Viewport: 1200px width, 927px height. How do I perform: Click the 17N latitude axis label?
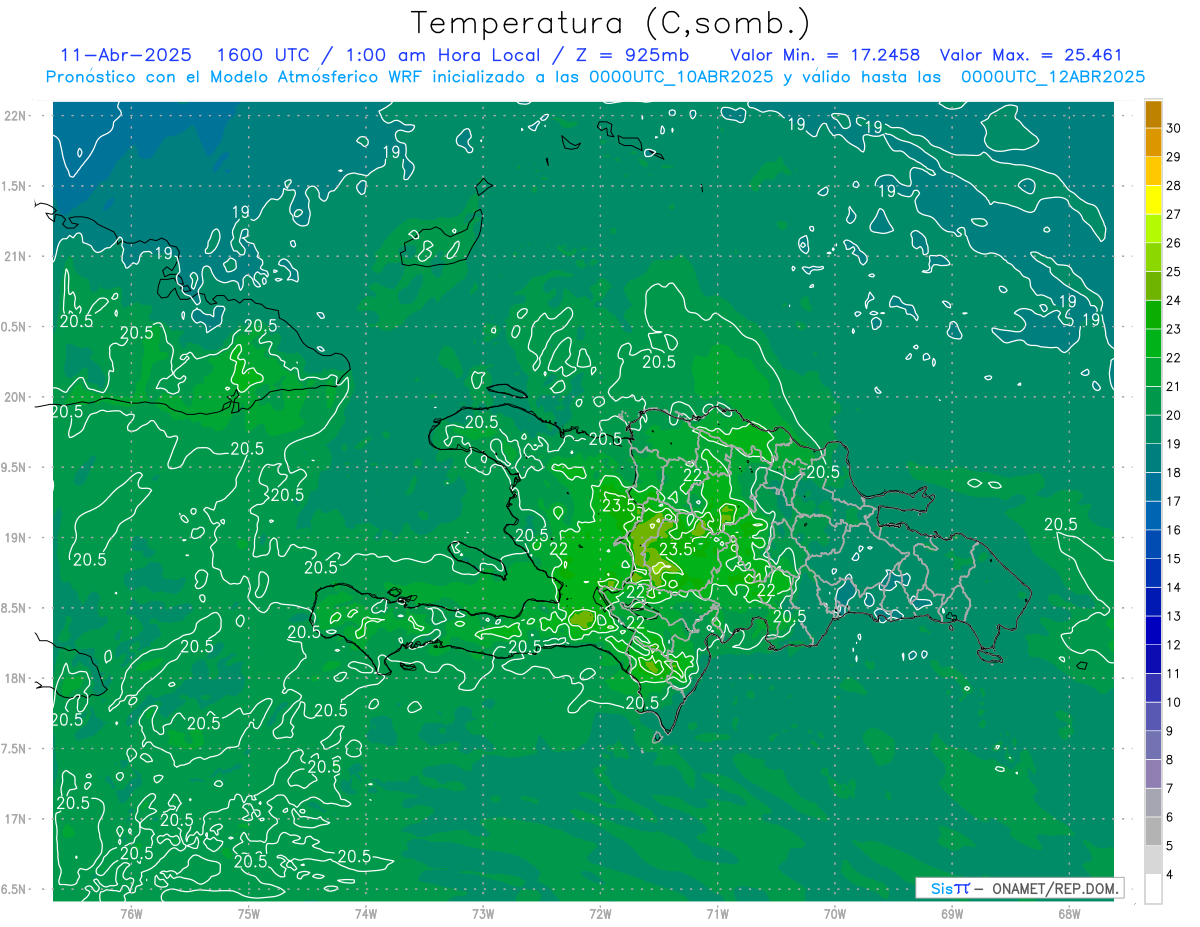point(17,819)
